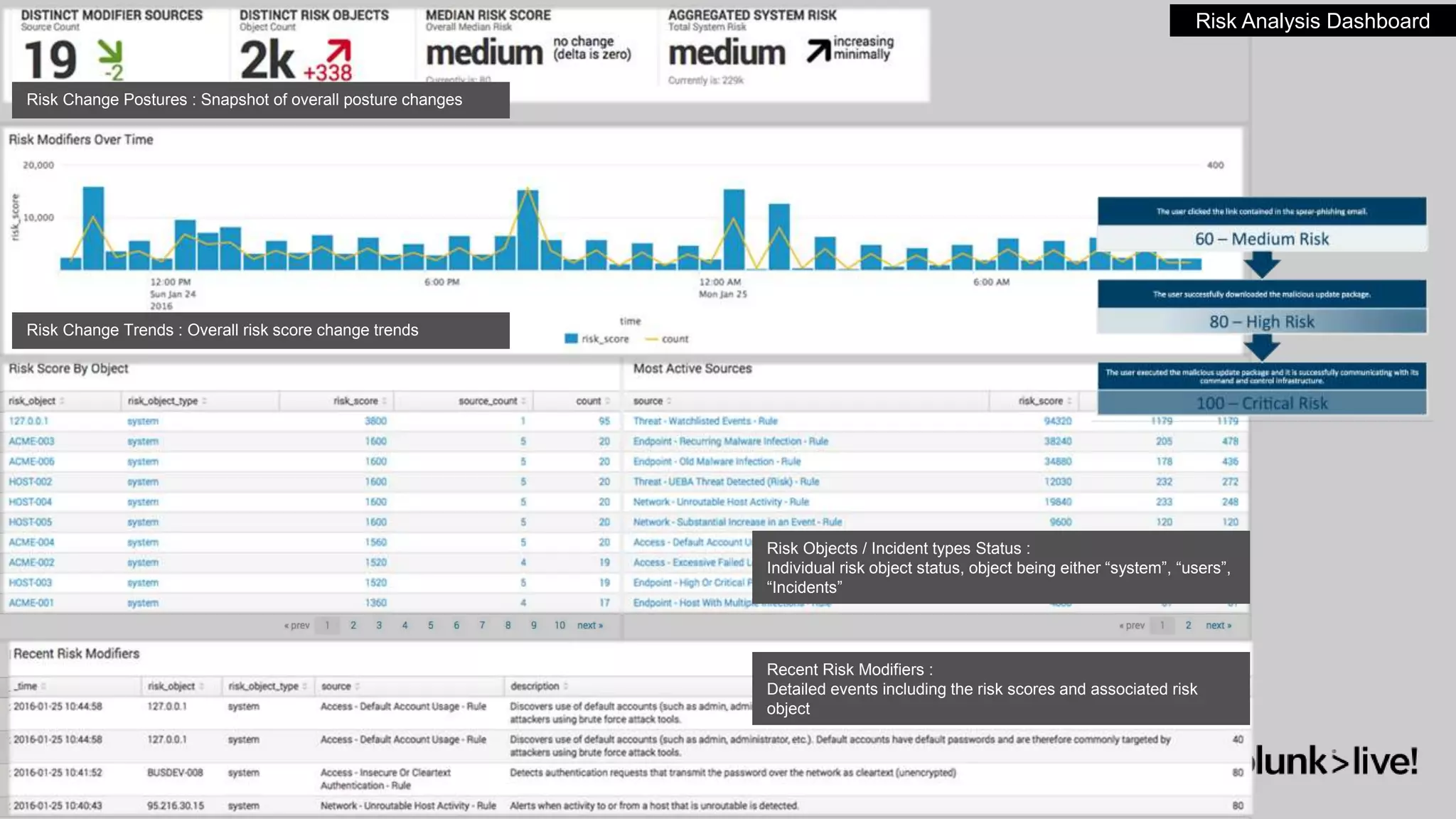Viewport: 1456px width, 819px height.
Task: Click next » under Most Active Sources
Action: (1219, 626)
